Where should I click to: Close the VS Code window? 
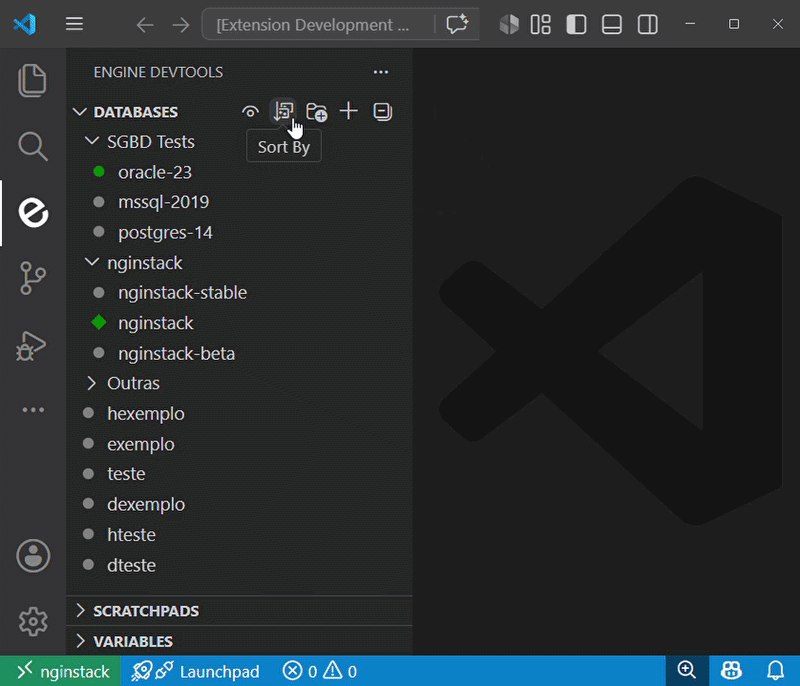(778, 24)
